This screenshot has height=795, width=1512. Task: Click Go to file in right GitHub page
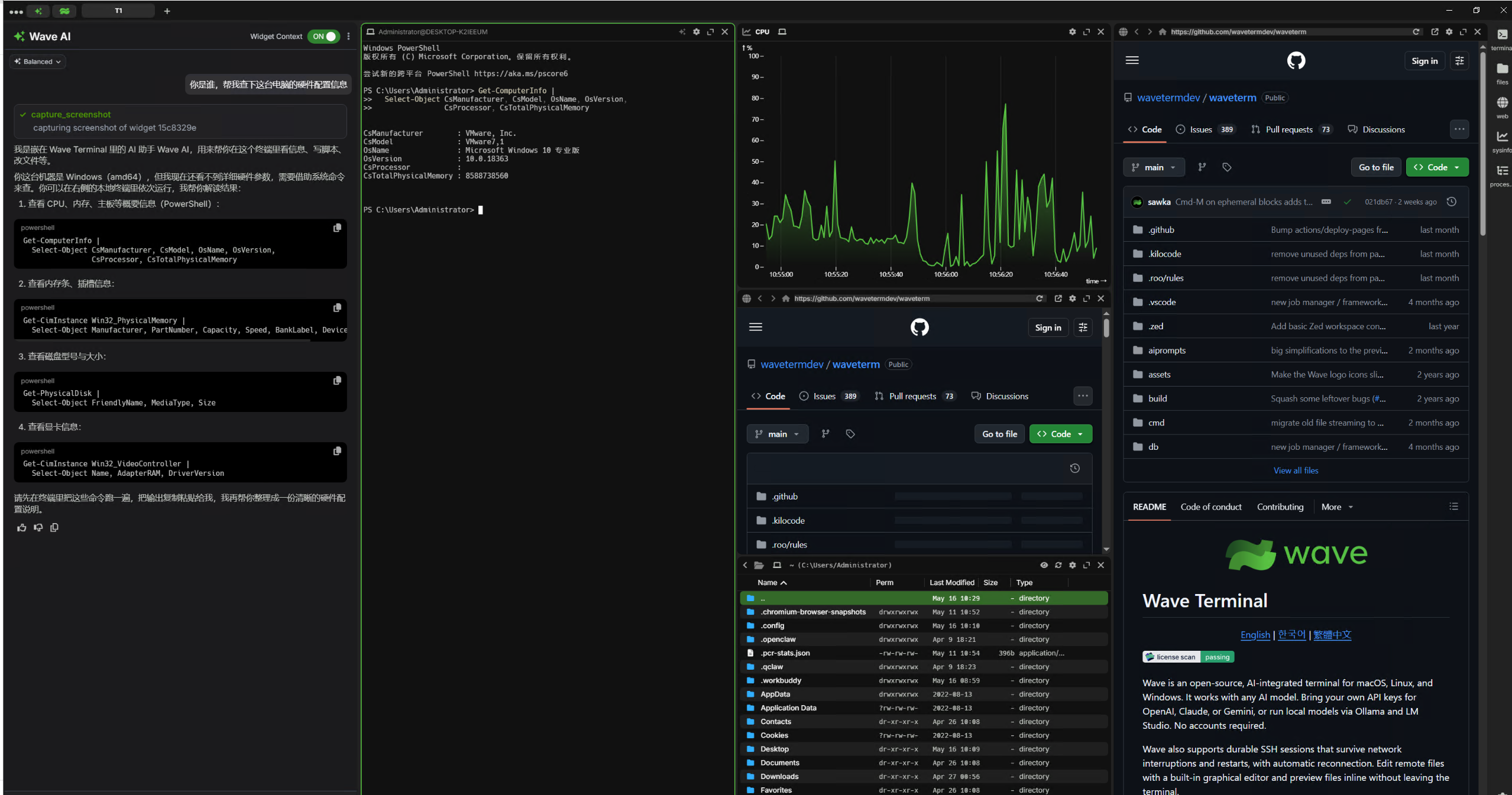[1376, 167]
